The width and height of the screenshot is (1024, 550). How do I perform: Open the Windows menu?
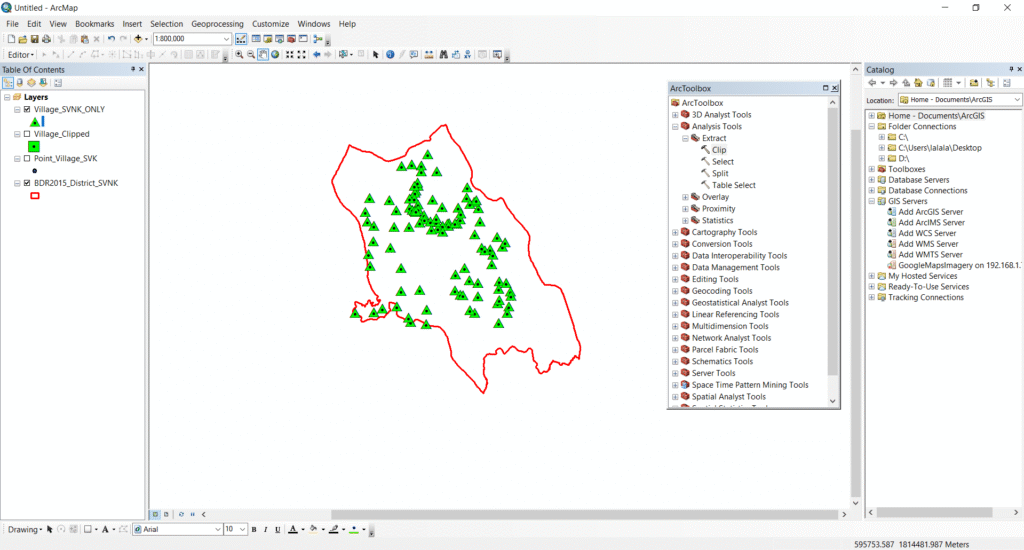click(x=314, y=24)
